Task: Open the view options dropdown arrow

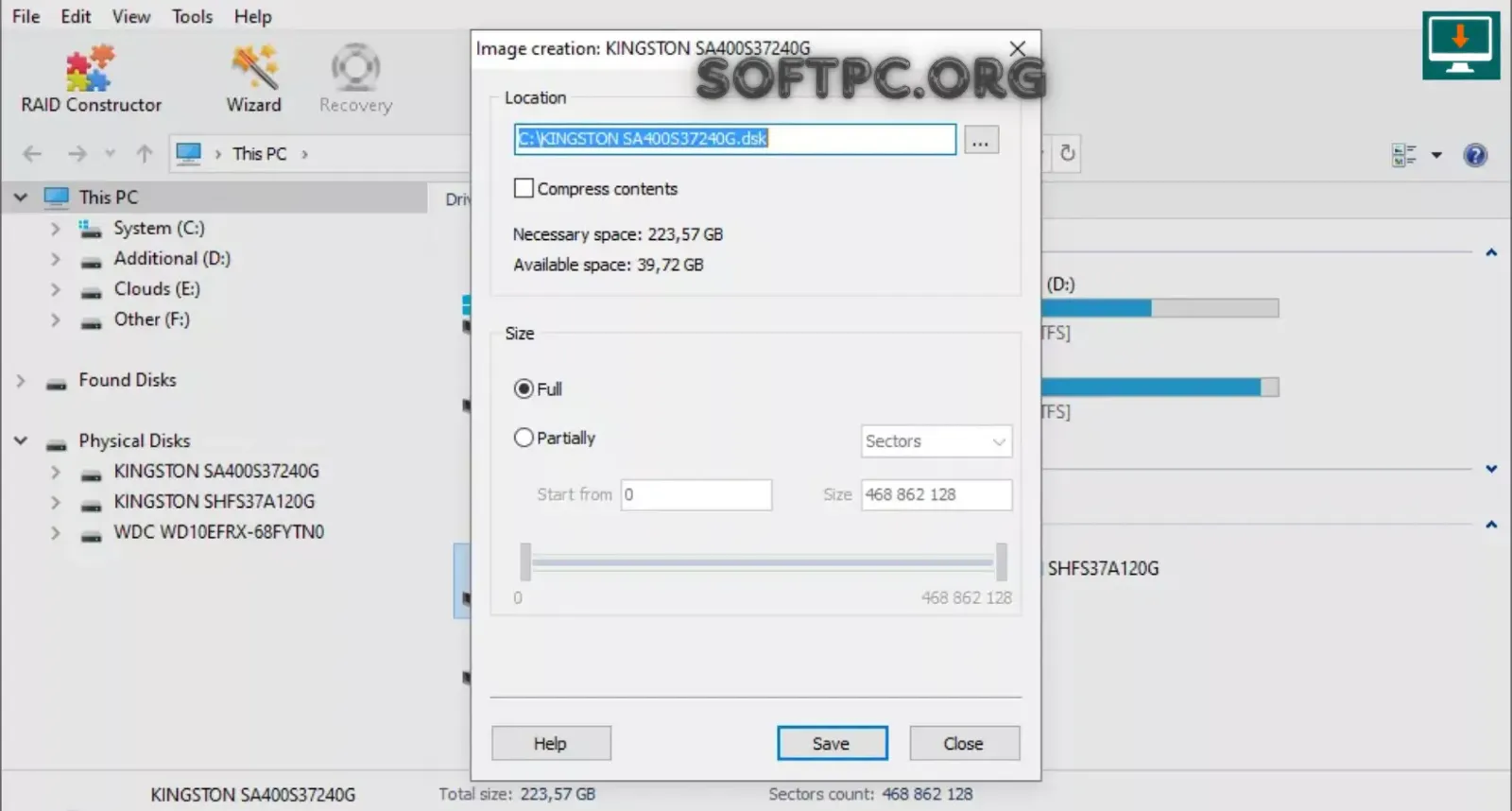Action: (1436, 155)
